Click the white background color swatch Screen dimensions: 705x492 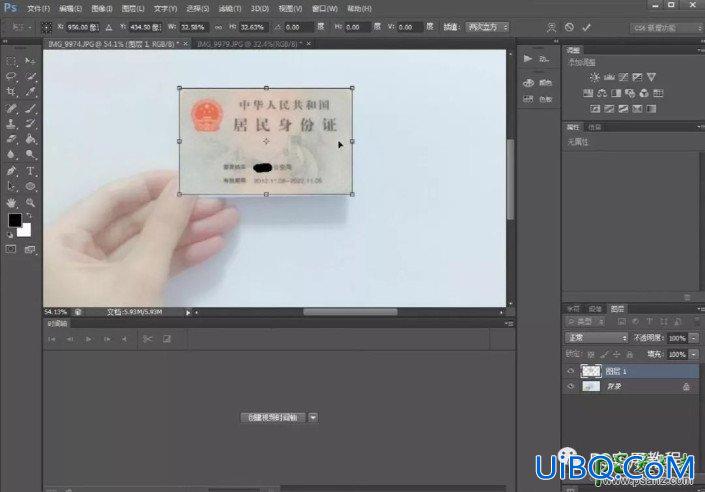[26, 231]
